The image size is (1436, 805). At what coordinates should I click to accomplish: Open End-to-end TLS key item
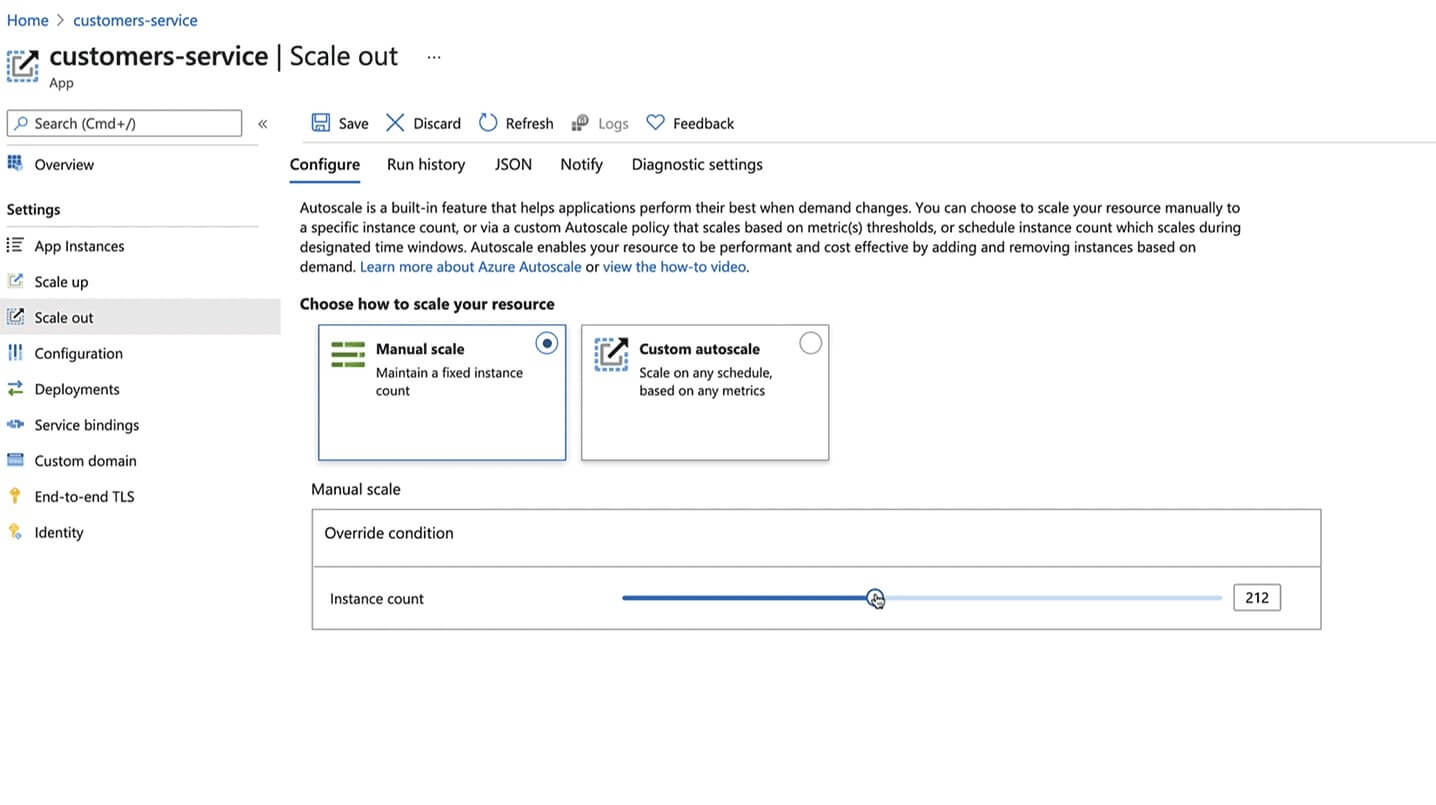click(x=84, y=496)
